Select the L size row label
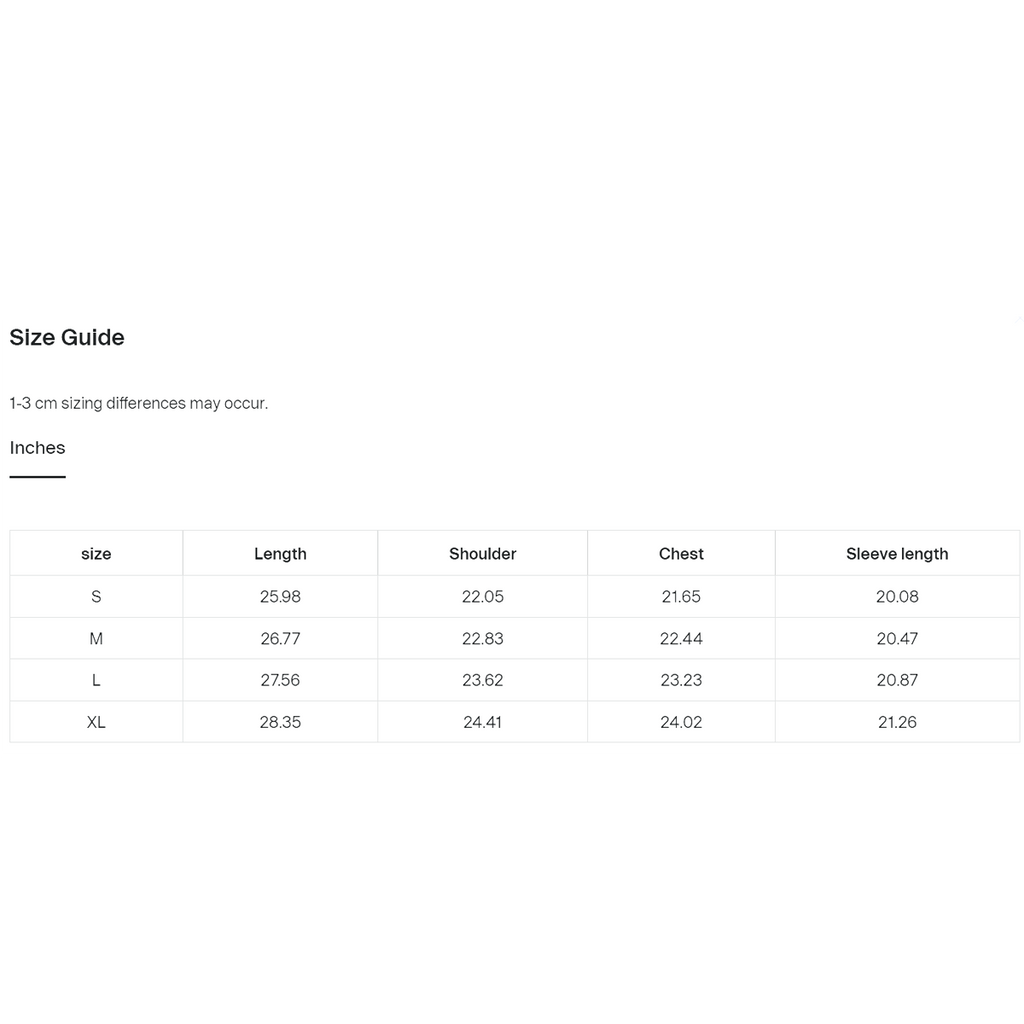The height and width of the screenshot is (1024, 1024). pyautogui.click(x=96, y=680)
